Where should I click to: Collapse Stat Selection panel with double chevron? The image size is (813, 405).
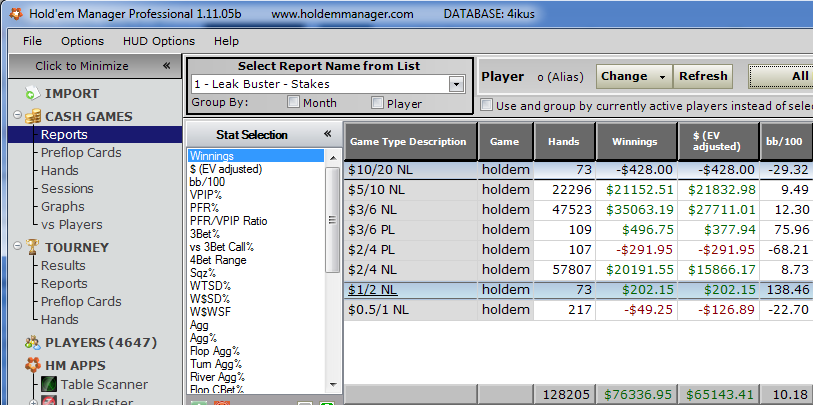coord(327,134)
